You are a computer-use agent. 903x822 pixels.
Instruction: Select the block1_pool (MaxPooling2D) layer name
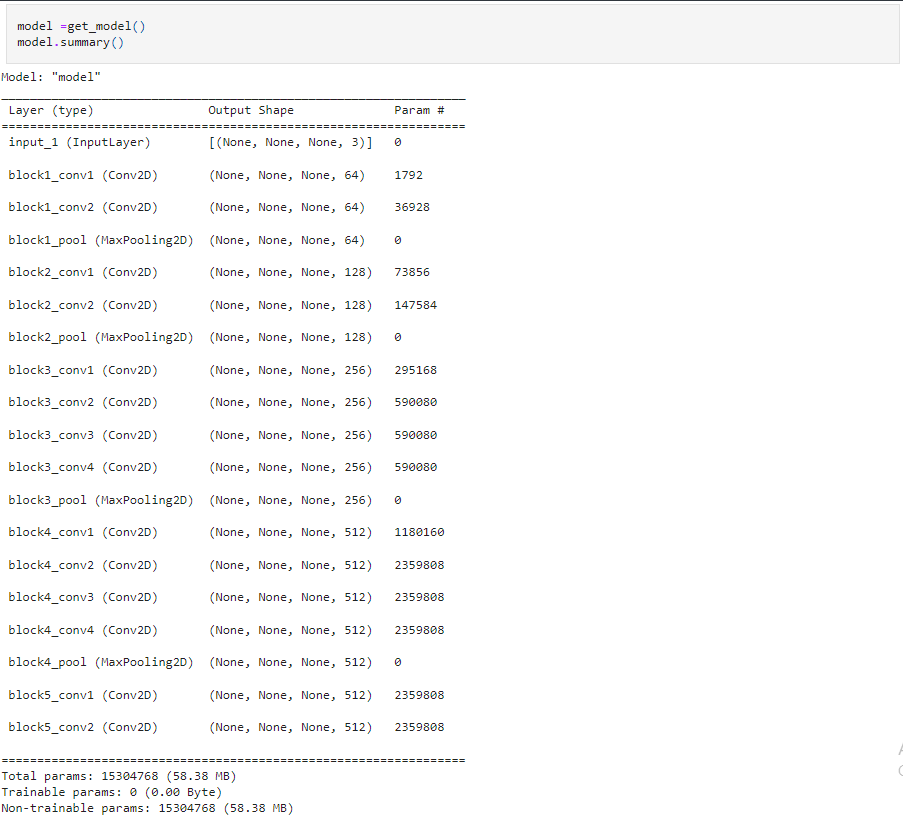[x=100, y=240]
